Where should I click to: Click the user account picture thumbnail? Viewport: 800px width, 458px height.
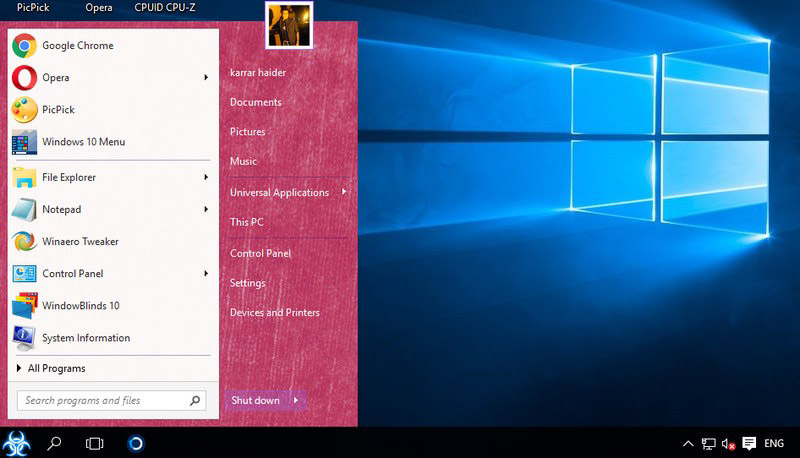[x=289, y=25]
